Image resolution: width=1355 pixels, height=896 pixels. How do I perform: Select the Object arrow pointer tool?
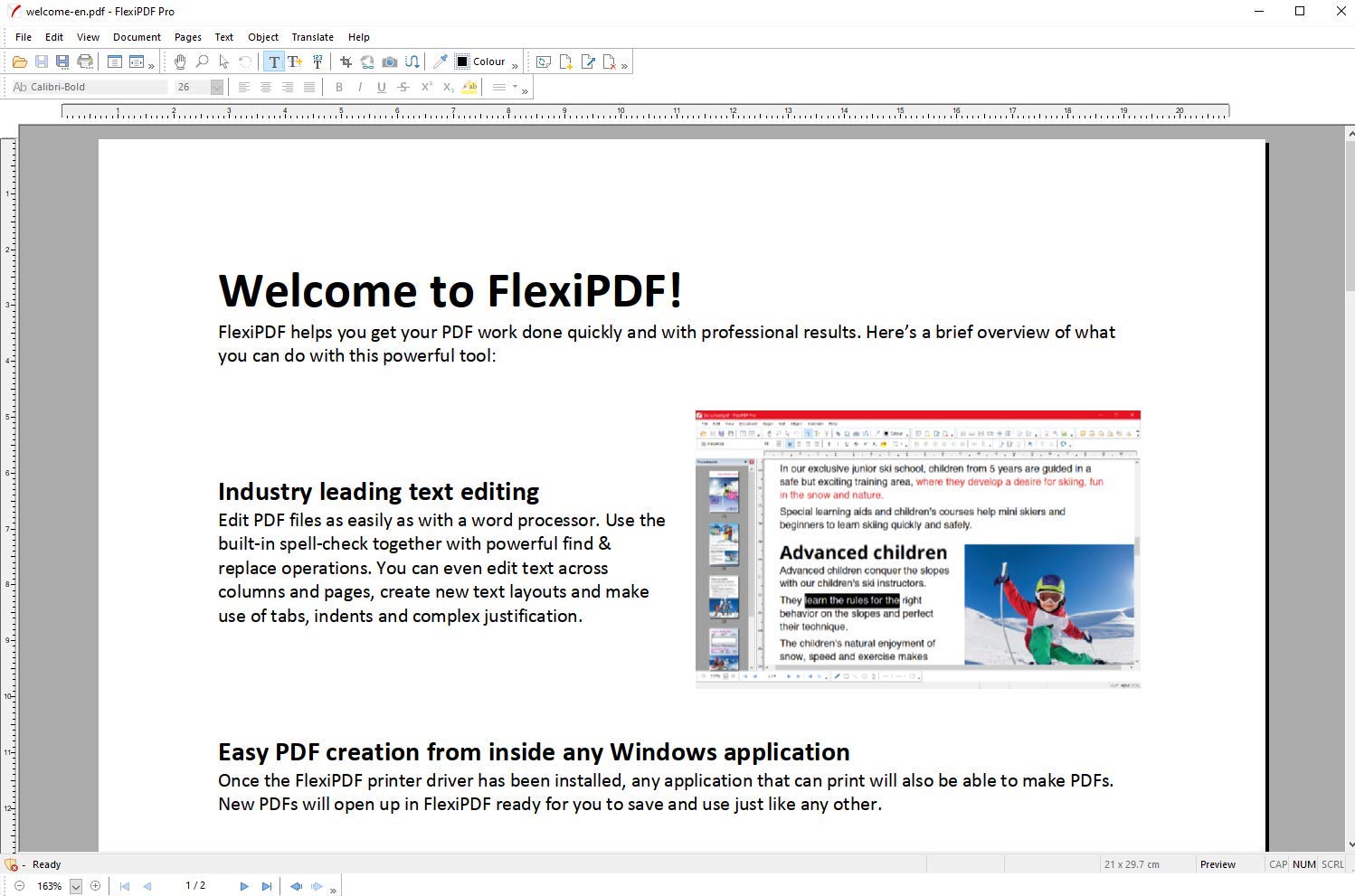click(223, 61)
